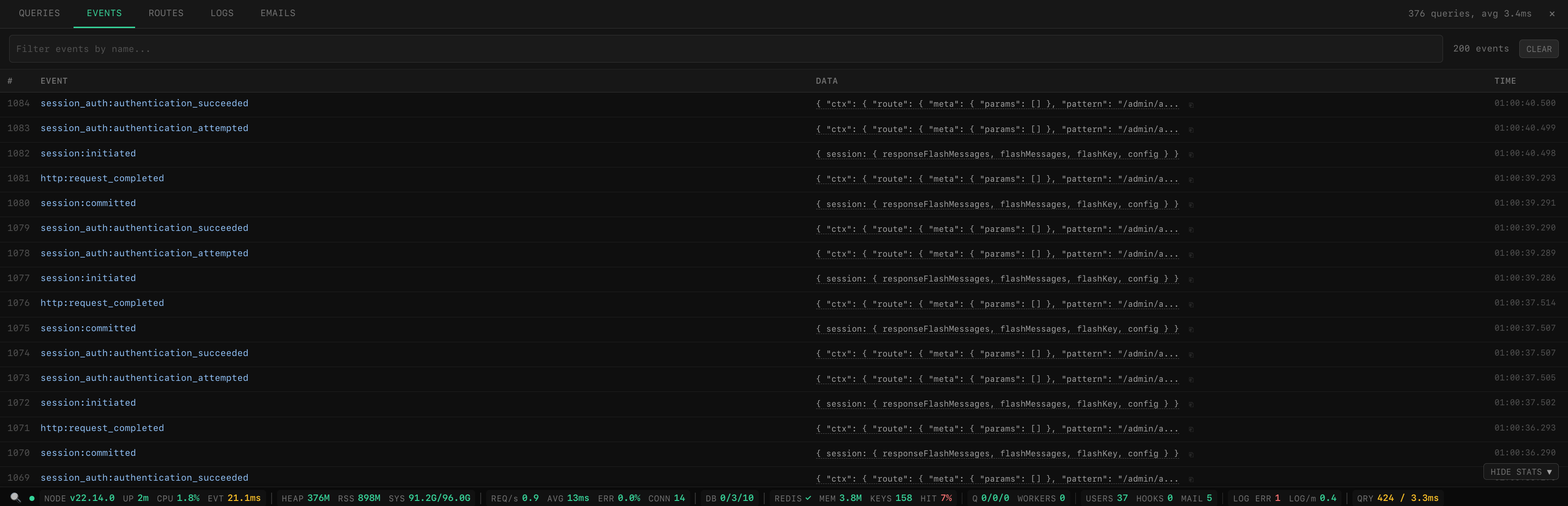Click the magnifier icon in the status bar
Screen dimensions: 1568x506
pos(15,498)
